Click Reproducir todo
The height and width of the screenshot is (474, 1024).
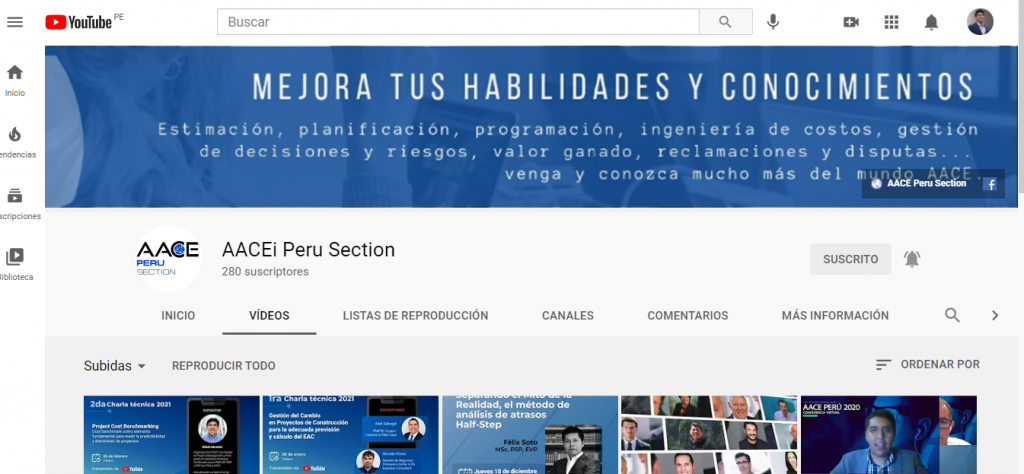click(x=223, y=366)
